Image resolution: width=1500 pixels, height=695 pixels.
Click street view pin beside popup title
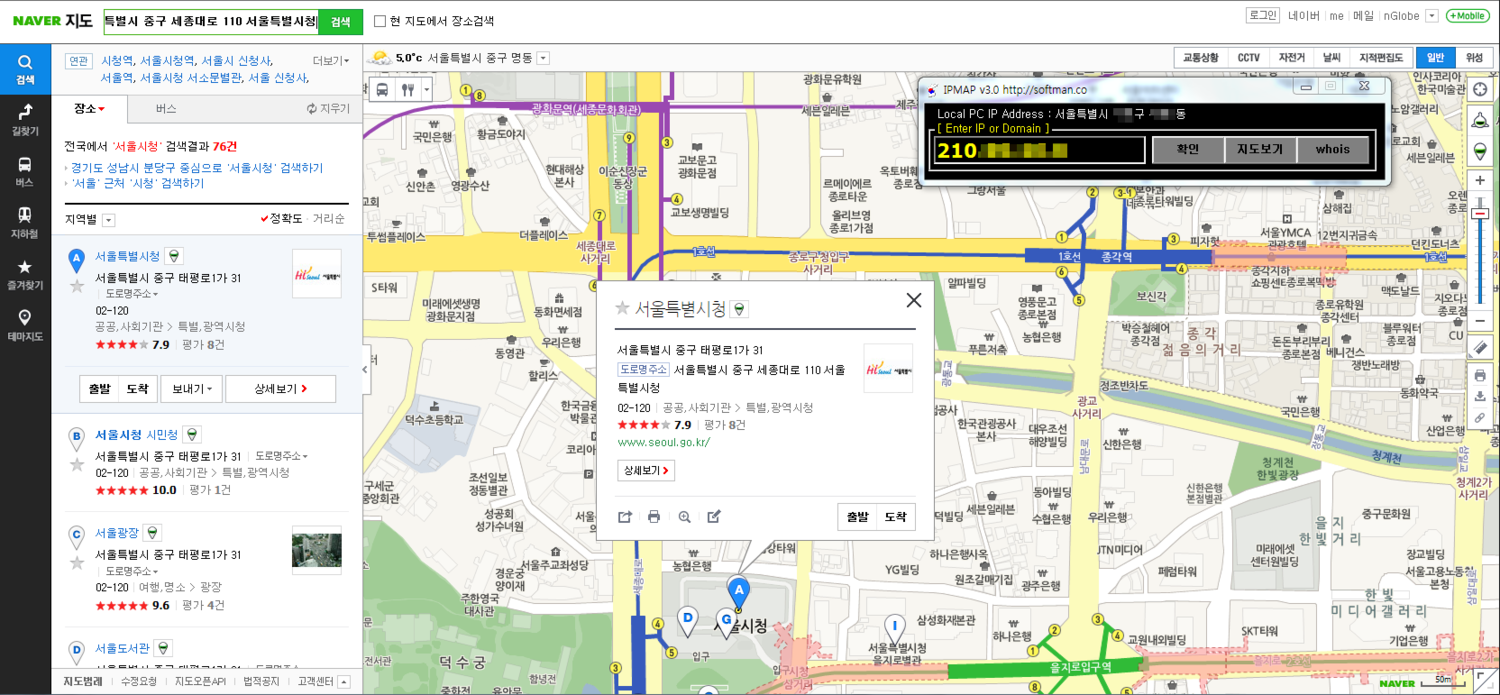739,310
